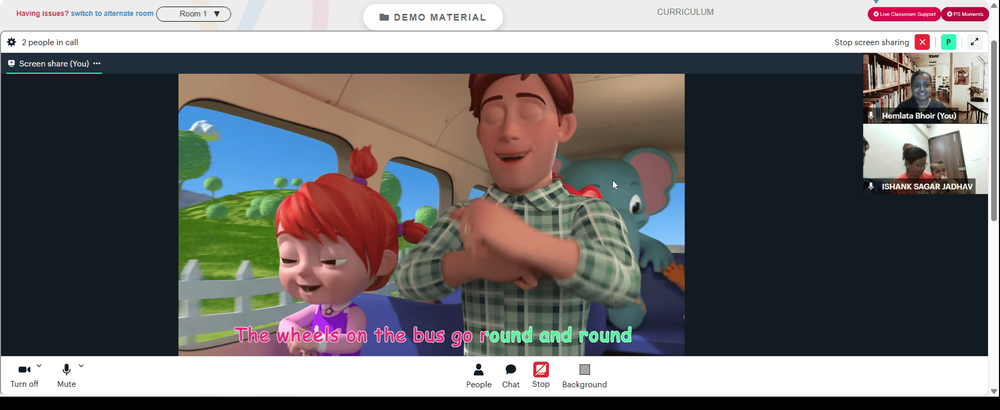Viewport: 1000px width, 410px height.
Task: Click mic icon on Hemlata Bhoir tile
Action: (x=871, y=115)
